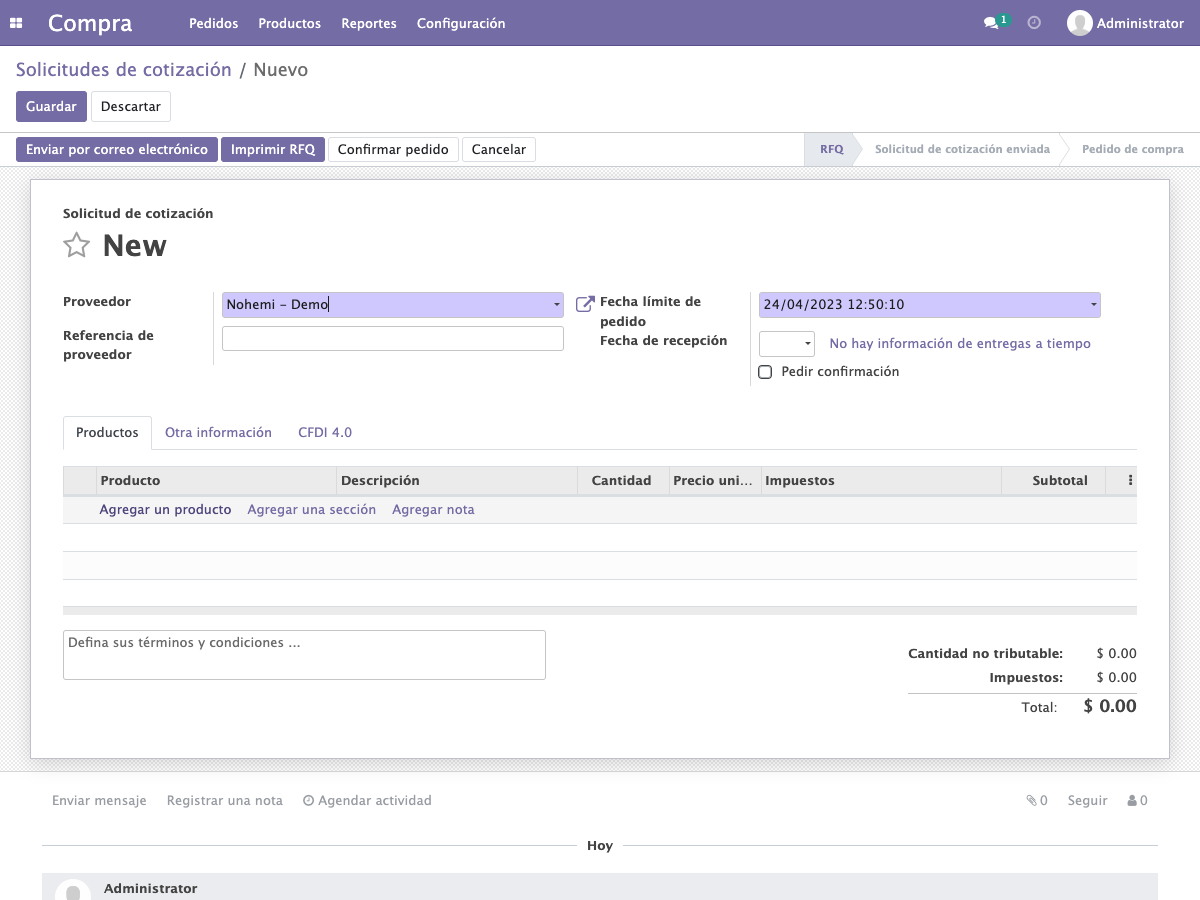Click Agregar nota link
This screenshot has width=1200, height=900.
coord(433,510)
